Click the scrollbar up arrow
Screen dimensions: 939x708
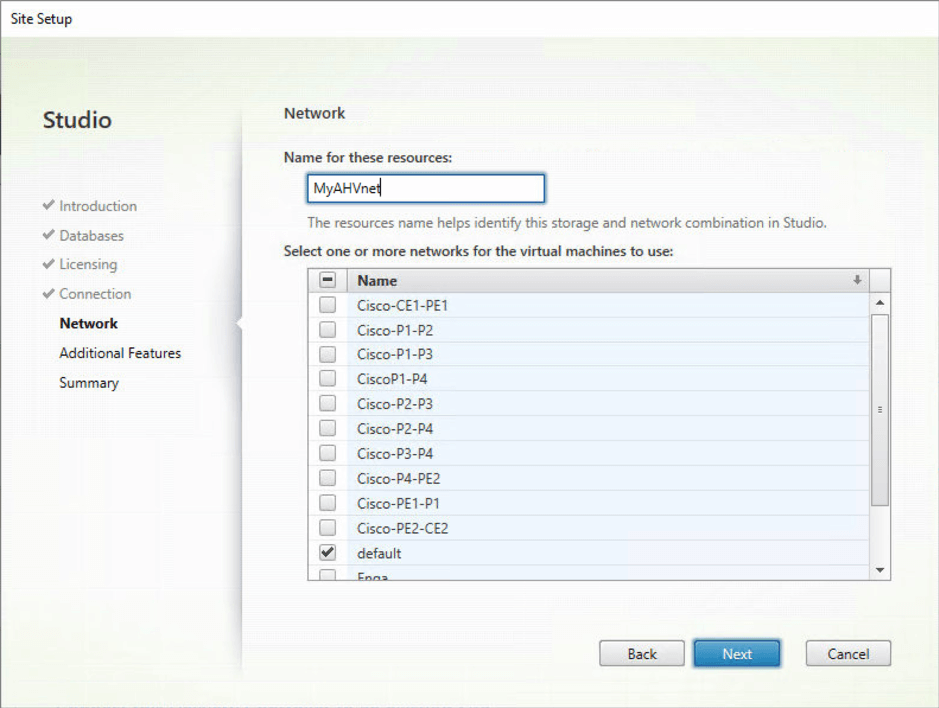tap(880, 302)
